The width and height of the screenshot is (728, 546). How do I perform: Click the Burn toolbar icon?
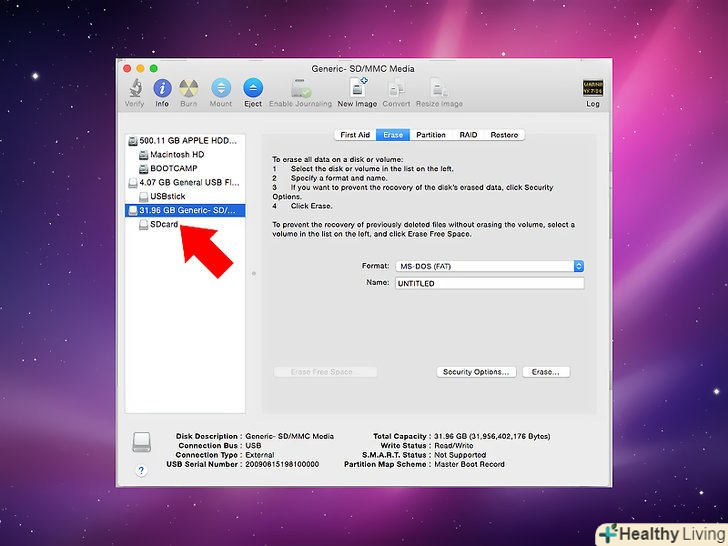coord(188,88)
